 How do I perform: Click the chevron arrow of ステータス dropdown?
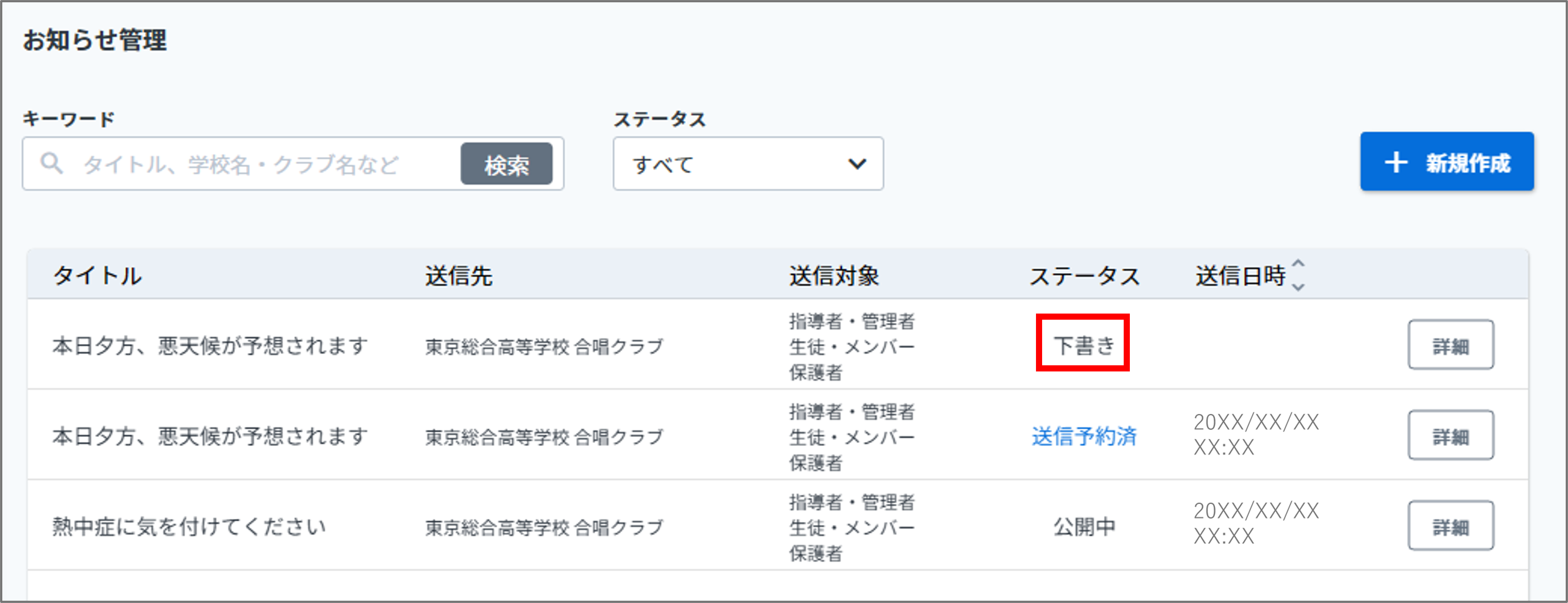point(857,164)
